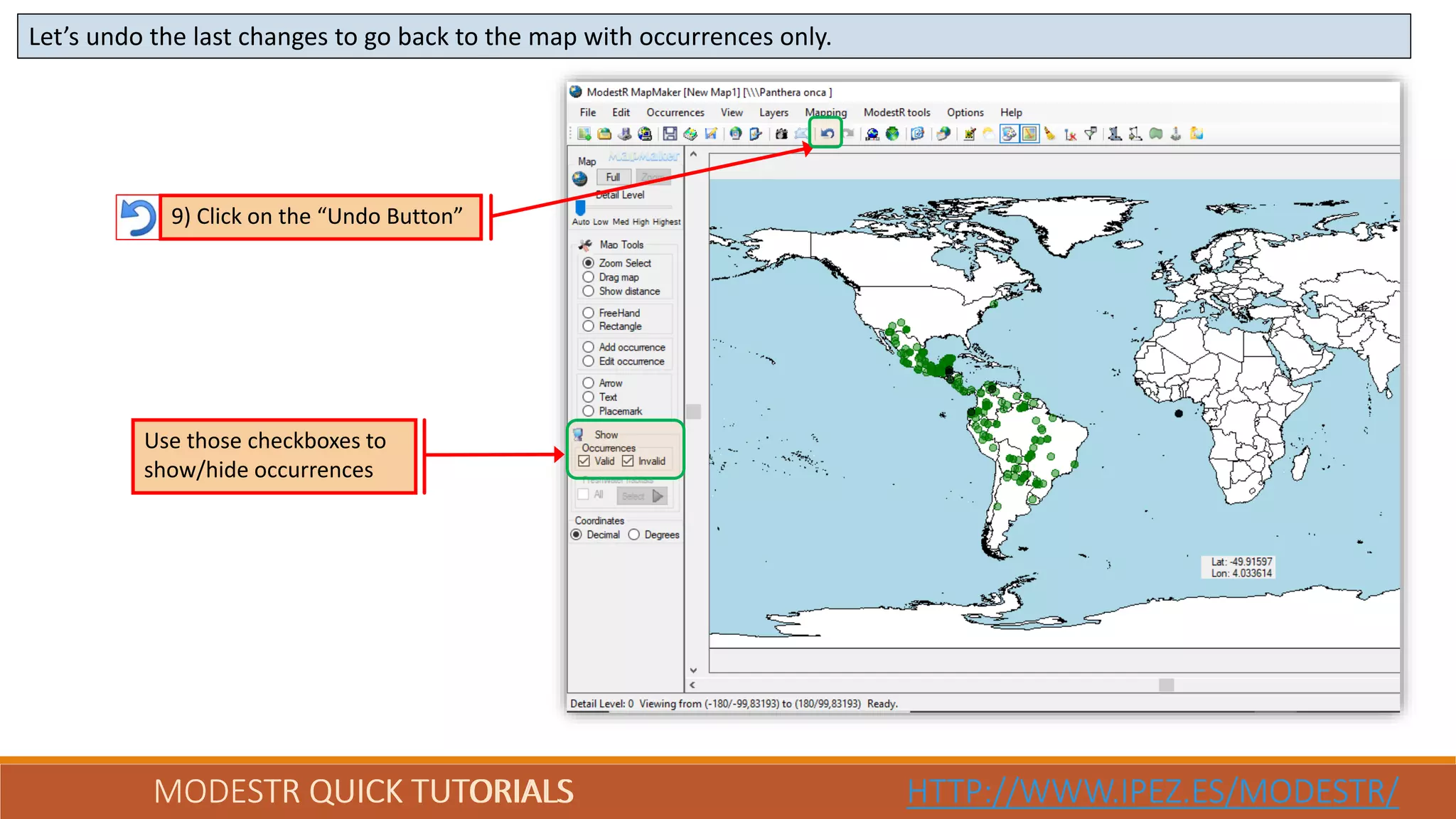Click the side panel scroll up arrow
The width and height of the screenshot is (1456, 819).
click(694, 154)
